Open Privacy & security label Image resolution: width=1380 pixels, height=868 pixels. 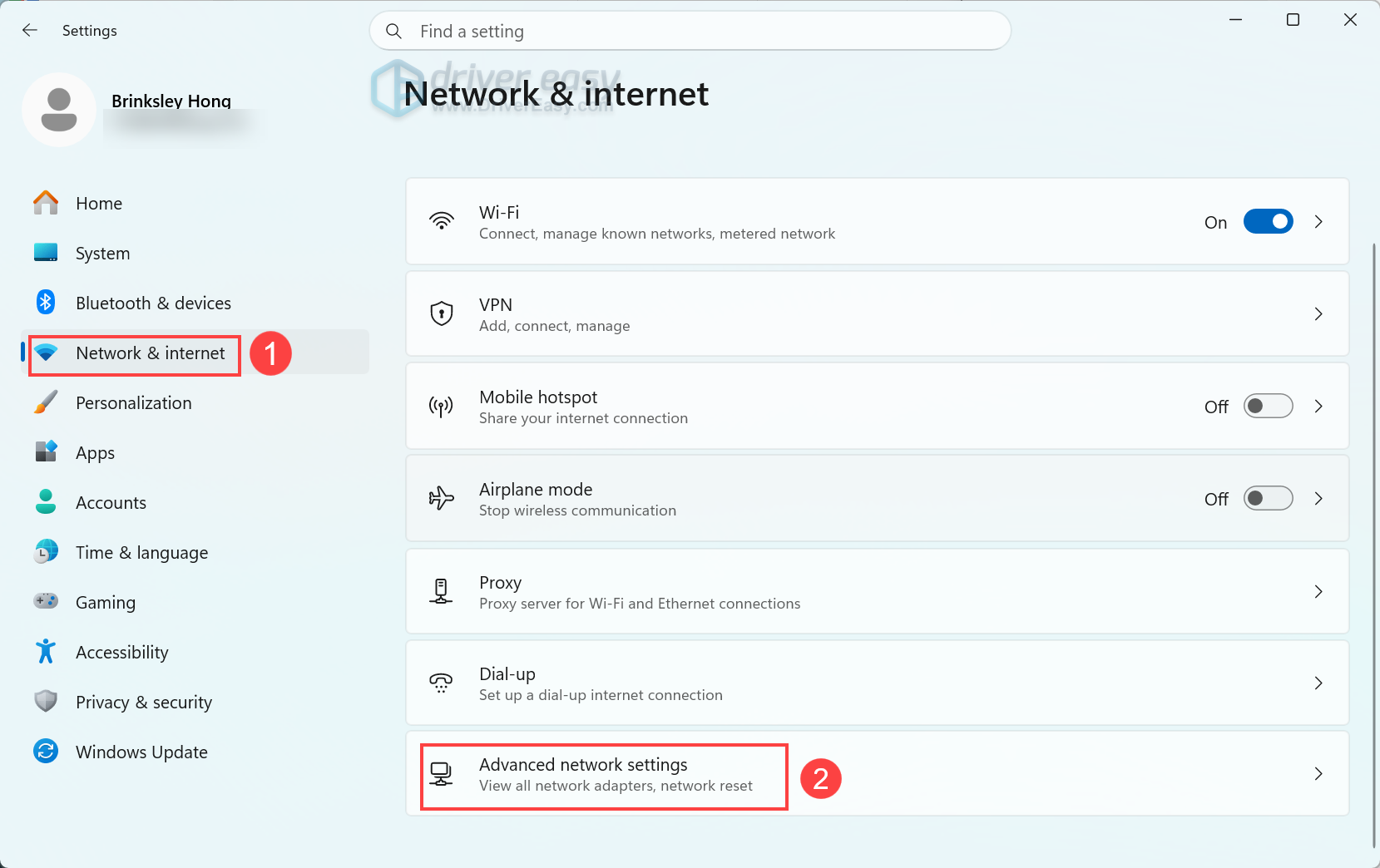coord(144,703)
